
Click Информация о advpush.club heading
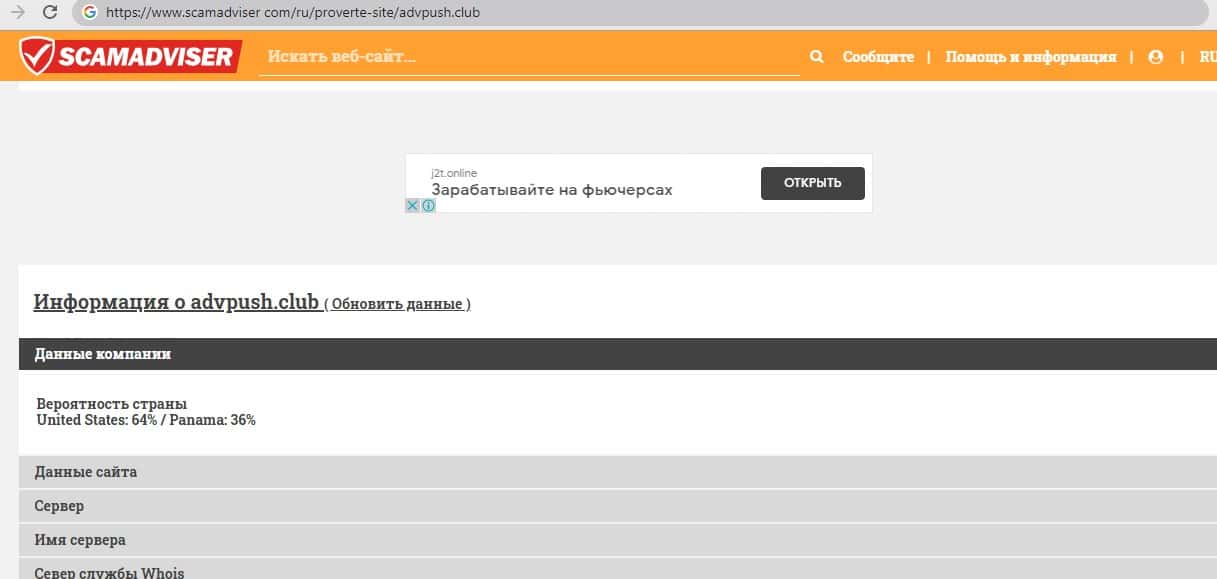coord(176,302)
